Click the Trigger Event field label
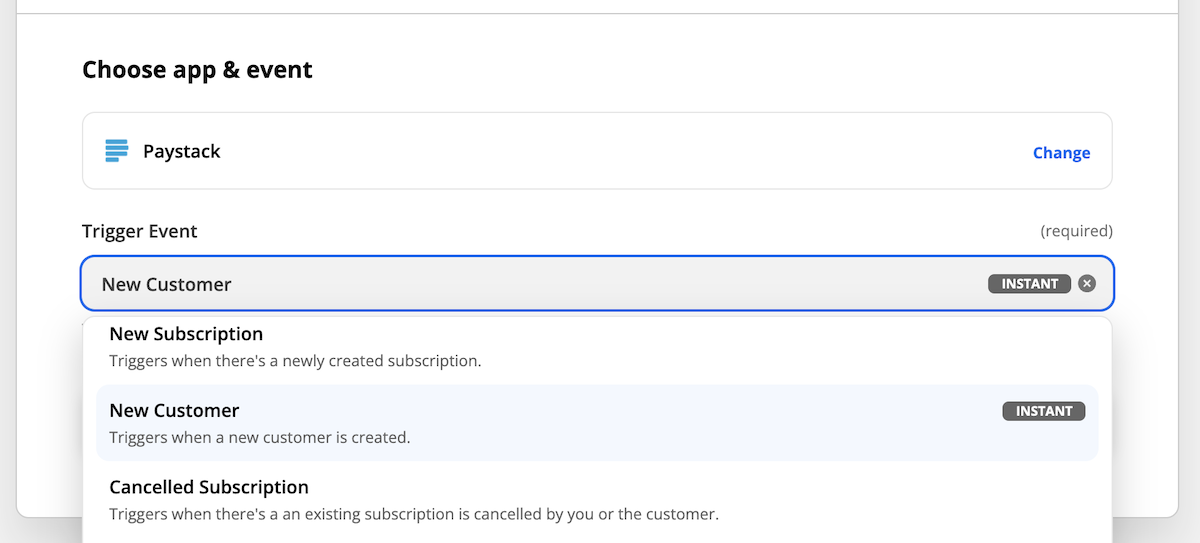Image resolution: width=1200 pixels, height=543 pixels. pyautogui.click(x=140, y=231)
